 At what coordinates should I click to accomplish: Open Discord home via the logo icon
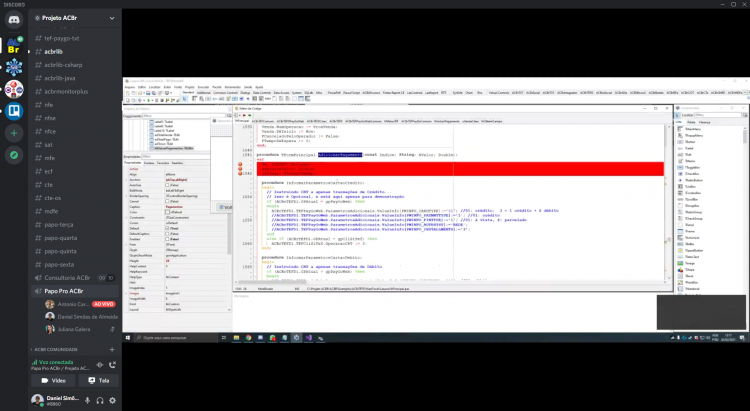coord(14,20)
